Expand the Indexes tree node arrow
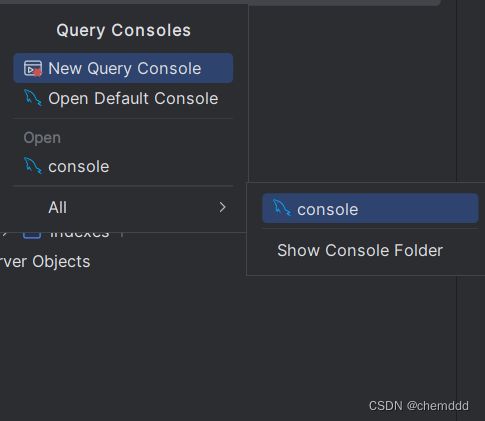 point(5,235)
